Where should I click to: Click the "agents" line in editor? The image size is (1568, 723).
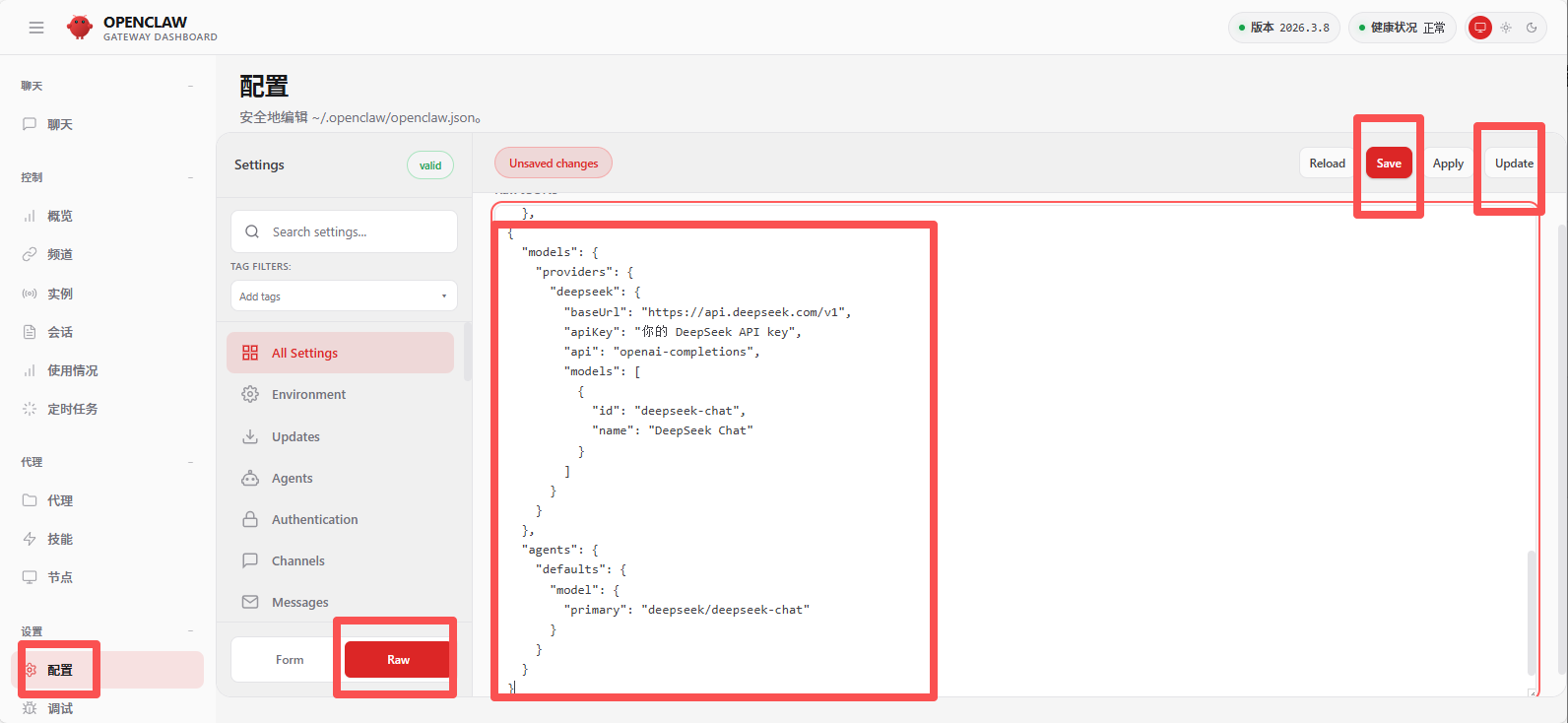click(x=559, y=550)
